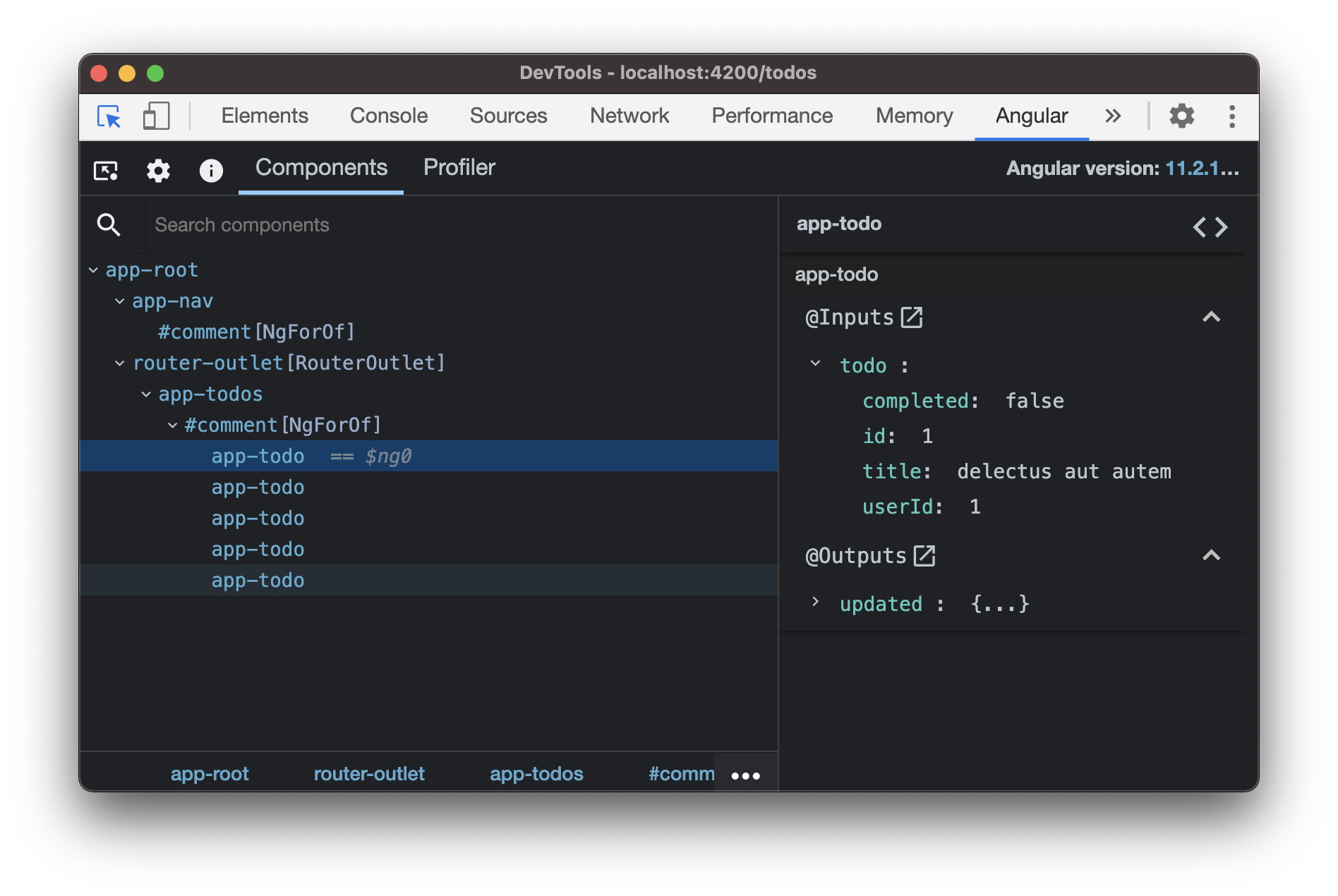
Task: Click the app-todos breadcrumb
Action: pos(536,774)
